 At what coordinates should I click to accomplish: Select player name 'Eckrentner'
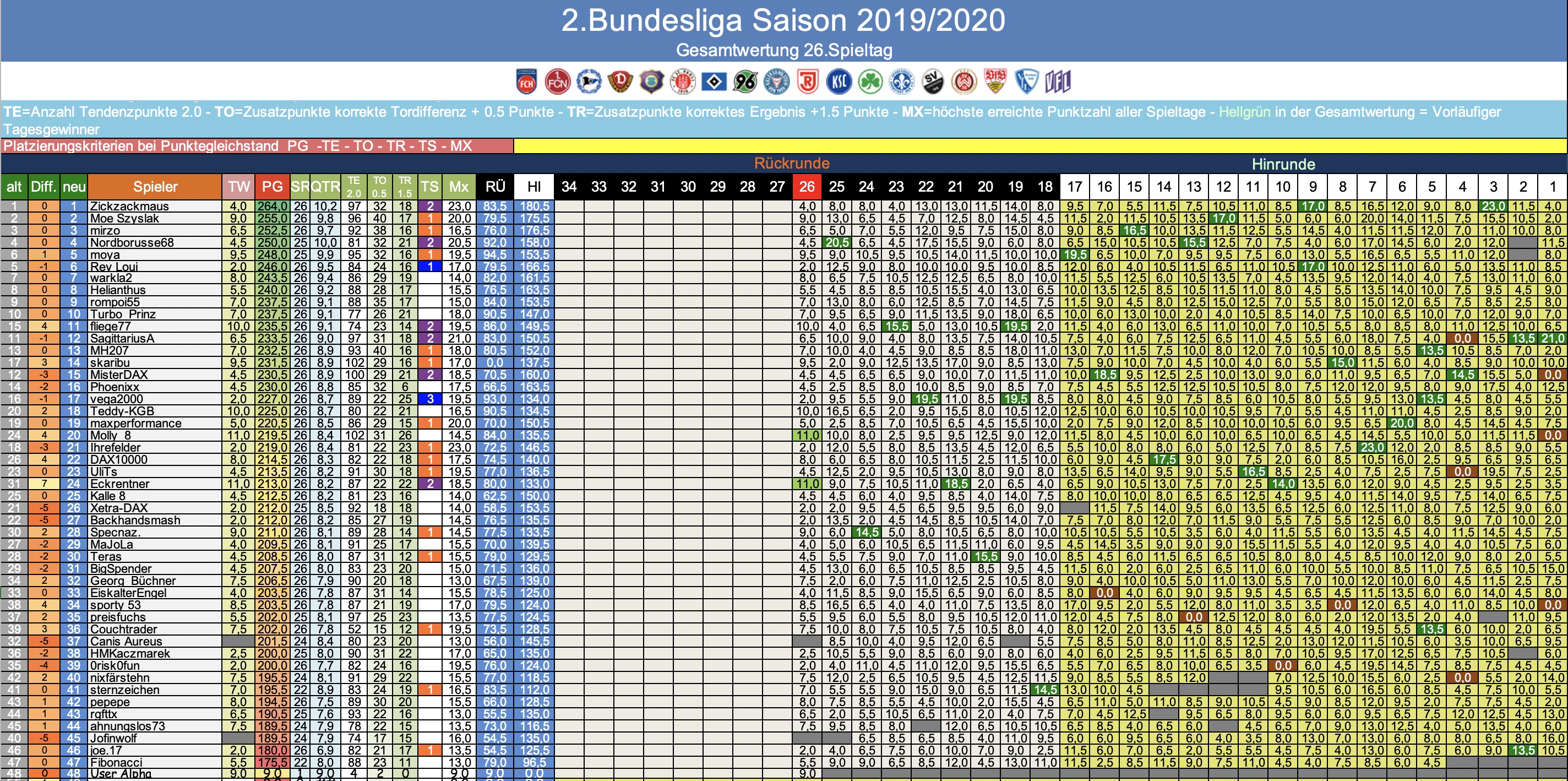(120, 484)
